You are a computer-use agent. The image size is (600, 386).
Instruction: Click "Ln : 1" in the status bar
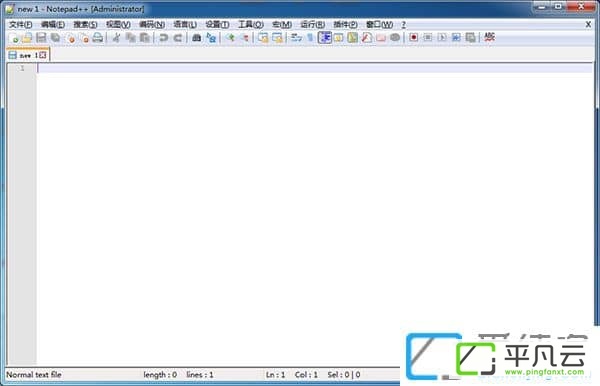point(276,375)
